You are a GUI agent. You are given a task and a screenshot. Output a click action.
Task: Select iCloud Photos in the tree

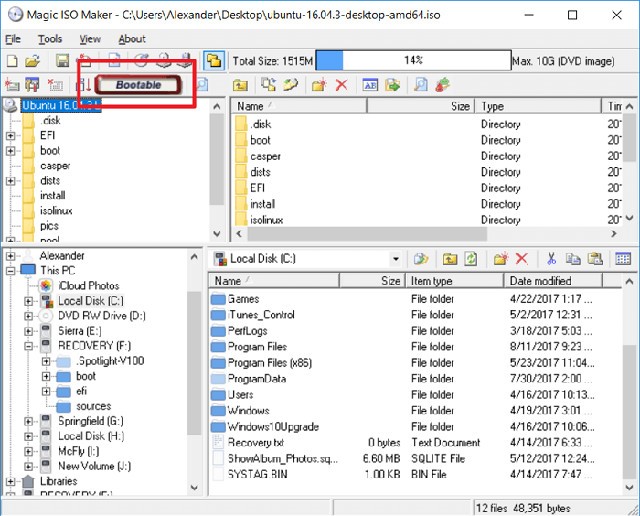point(88,286)
